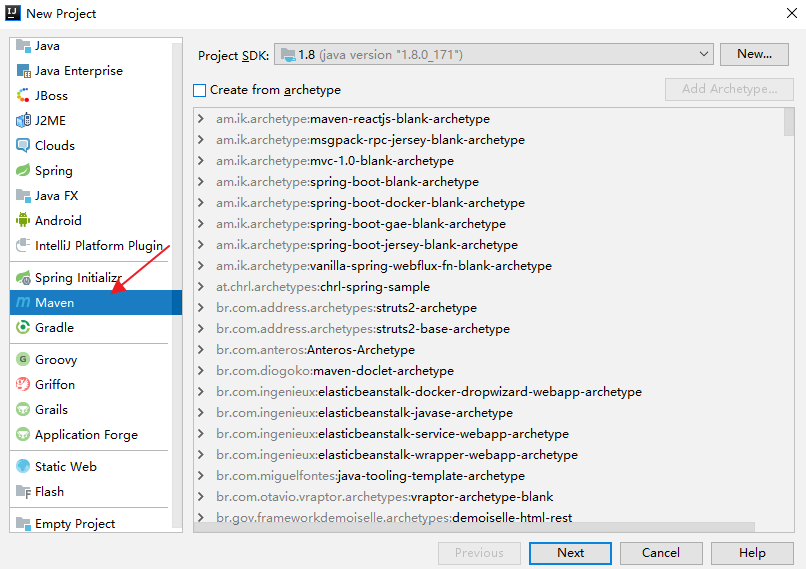Screen dimensions: 806x569
Task: Select demoiselle-html-rest row
Action: [x=394, y=518]
